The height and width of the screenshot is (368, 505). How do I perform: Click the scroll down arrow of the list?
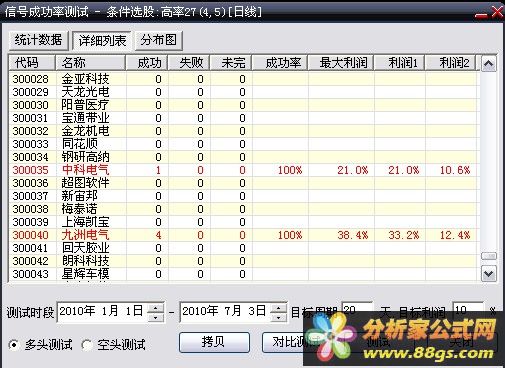[489, 274]
